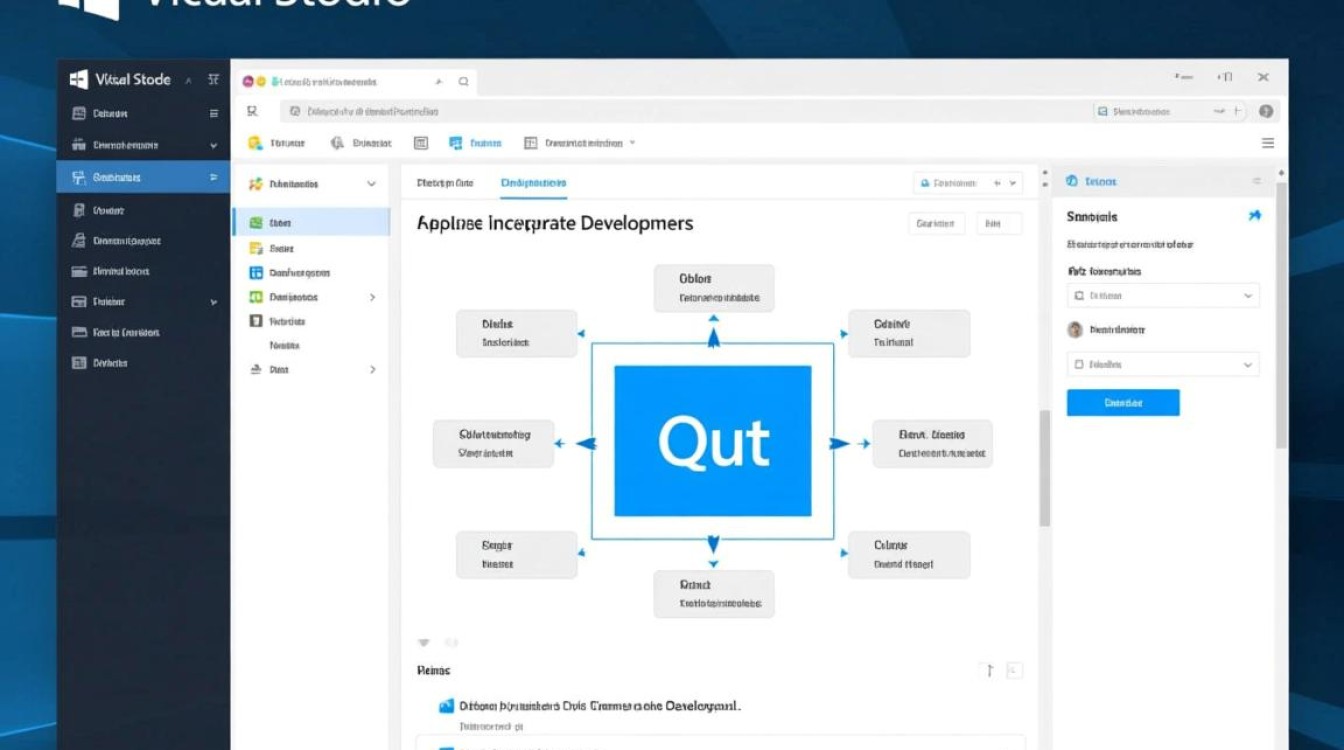The height and width of the screenshot is (750, 1344).
Task: Click the large blue Qut box in the diagram
Action: pos(712,441)
